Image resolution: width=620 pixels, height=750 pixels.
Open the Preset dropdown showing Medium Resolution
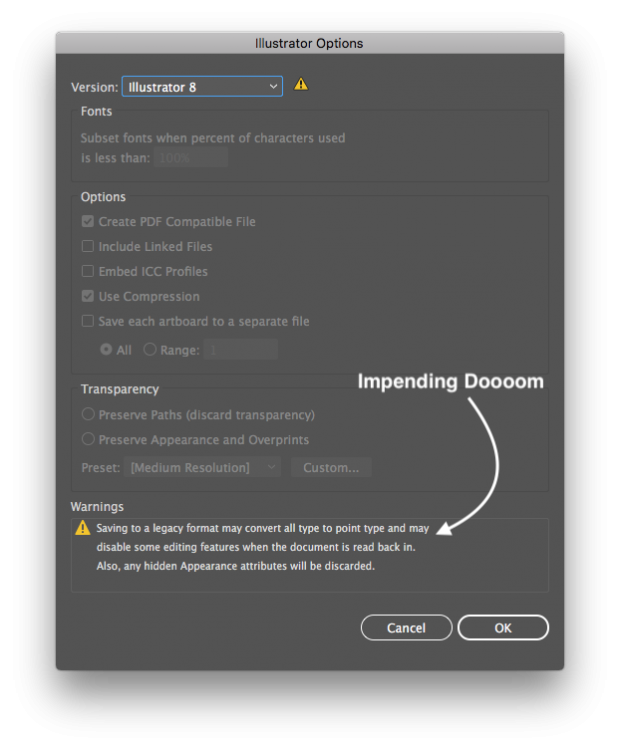point(202,467)
